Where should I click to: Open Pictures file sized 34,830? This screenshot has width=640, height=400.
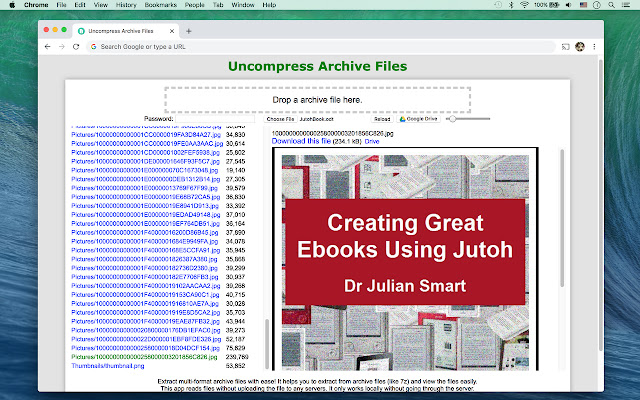[146, 135]
